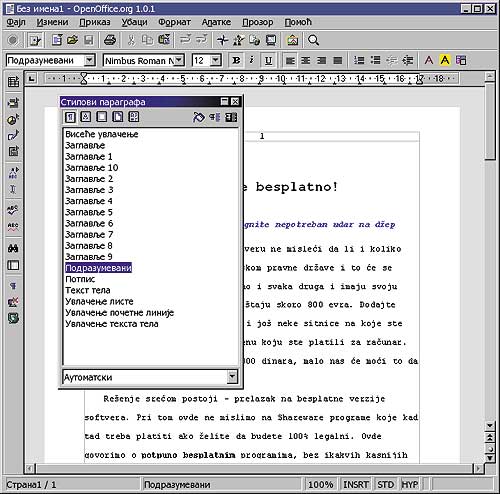This screenshot has width=500, height=494.
Task: Click the Print document icon
Action: click(x=110, y=40)
